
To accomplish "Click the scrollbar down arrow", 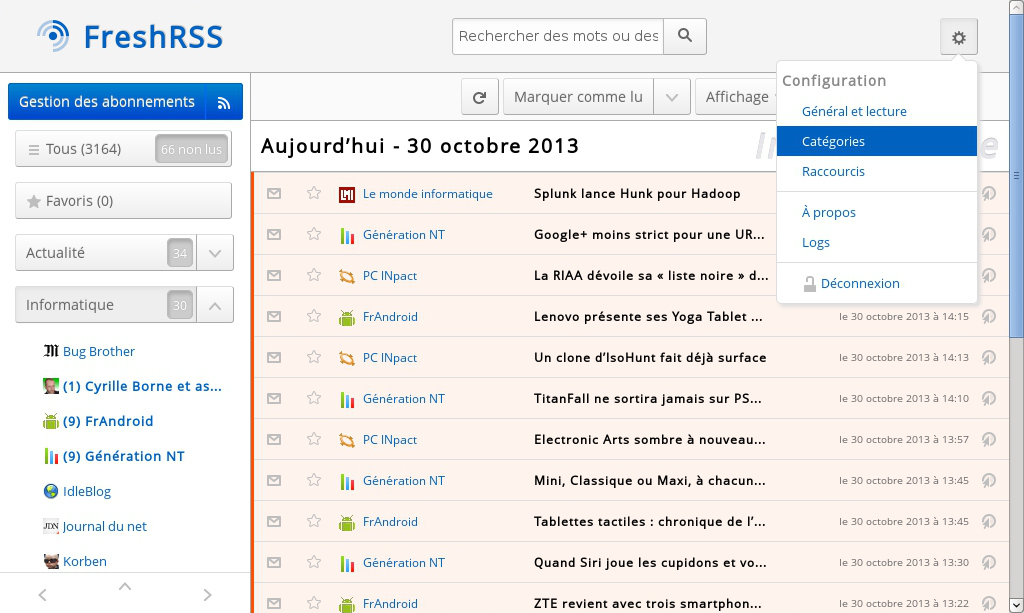I will coord(1016,605).
